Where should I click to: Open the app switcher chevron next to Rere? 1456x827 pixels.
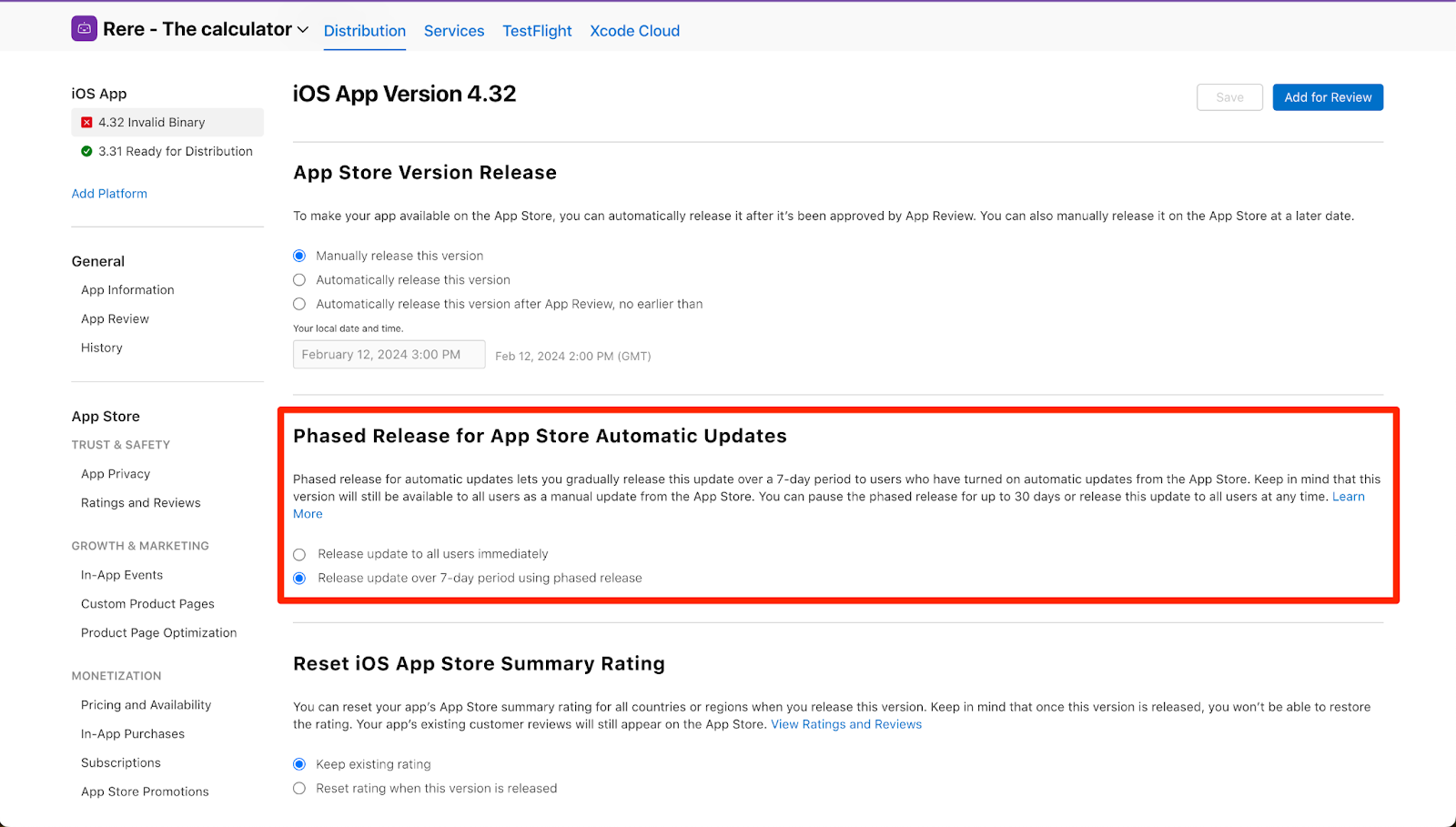click(303, 30)
